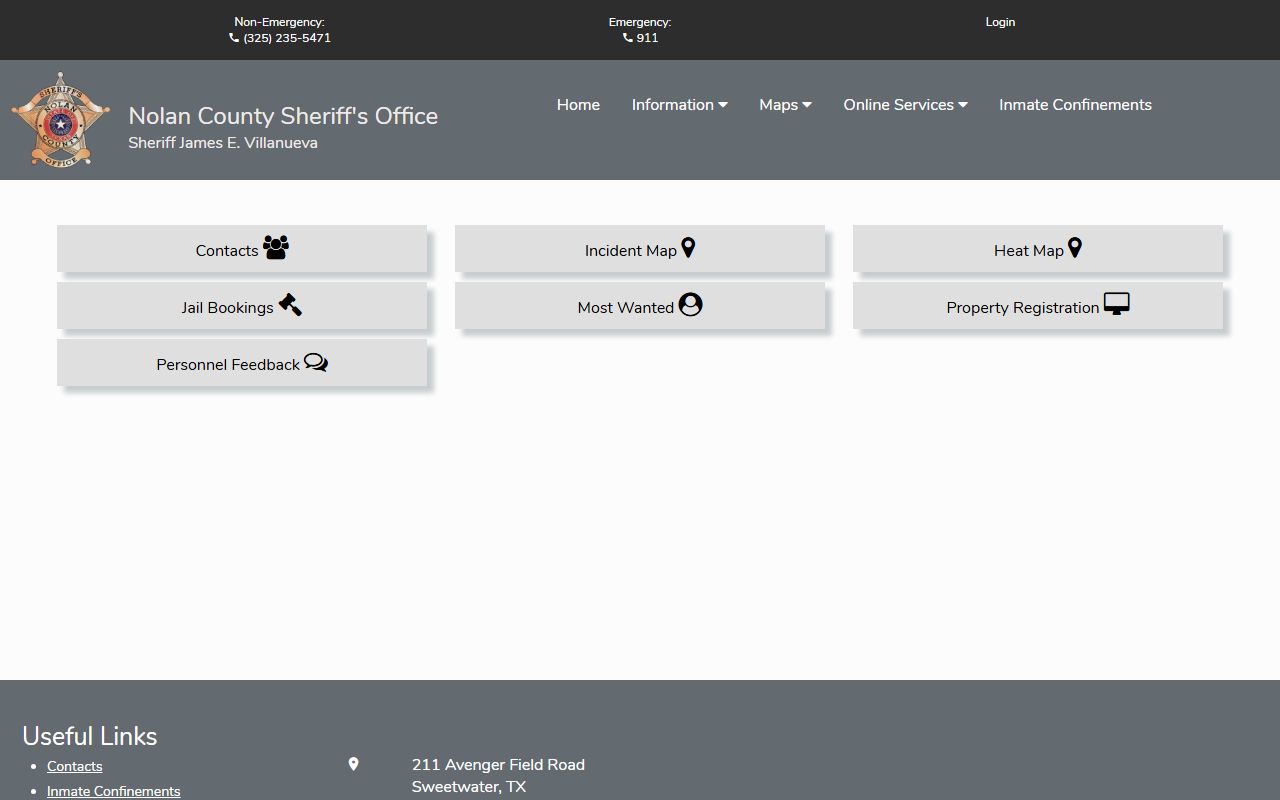Open Property Registration
The height and width of the screenshot is (800, 1280).
[1038, 306]
